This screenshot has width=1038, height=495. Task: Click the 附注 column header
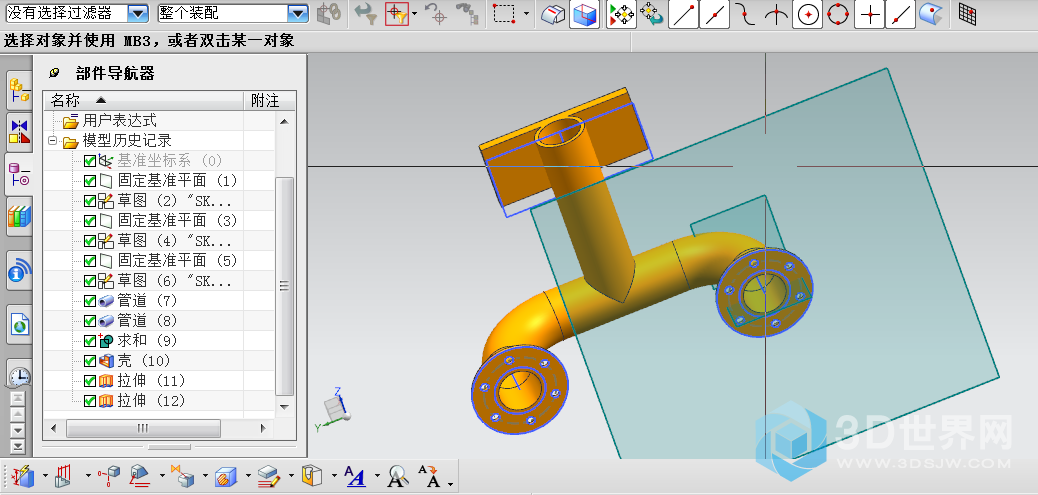tap(265, 101)
